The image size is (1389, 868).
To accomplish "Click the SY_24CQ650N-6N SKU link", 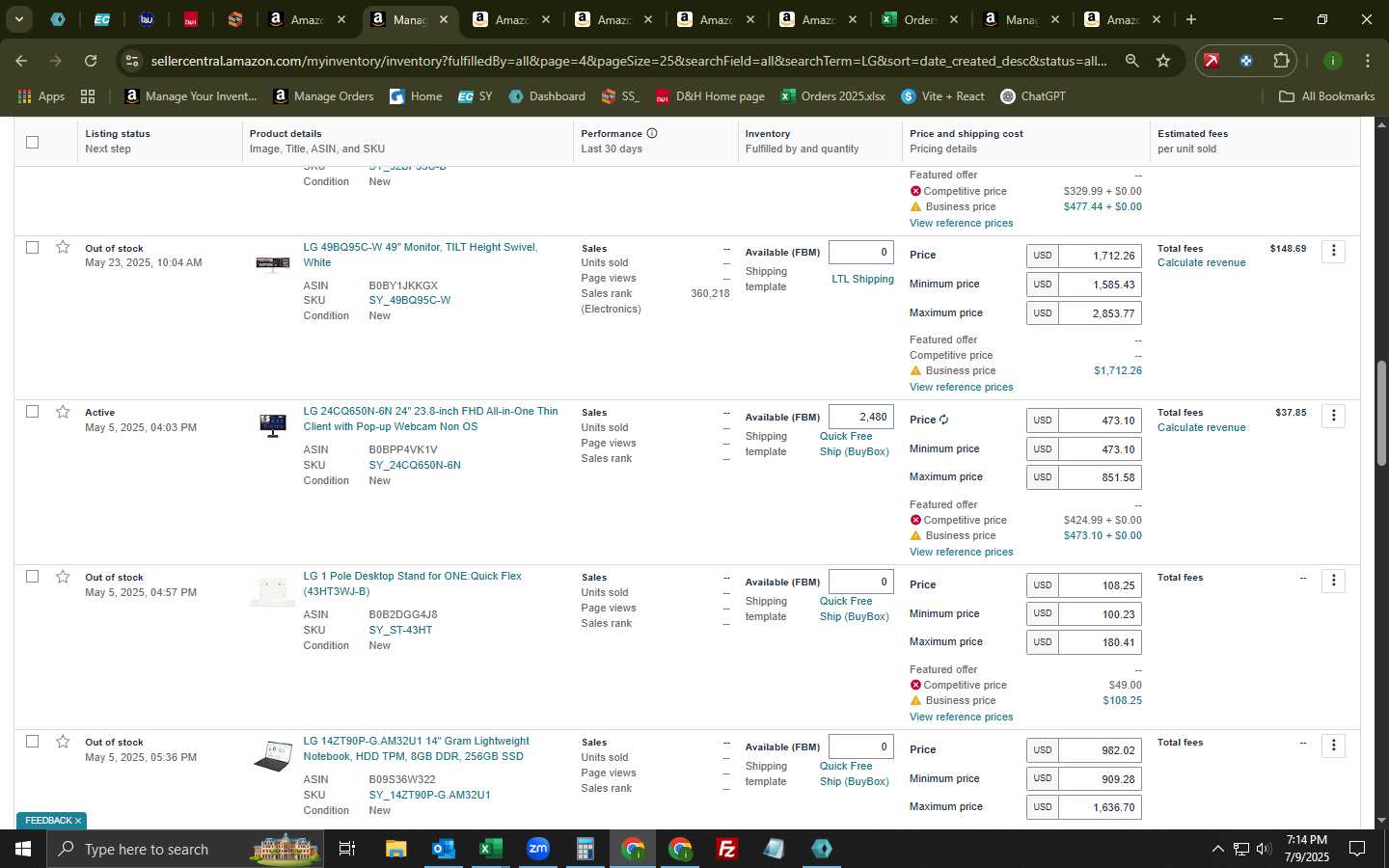I will pos(415,465).
